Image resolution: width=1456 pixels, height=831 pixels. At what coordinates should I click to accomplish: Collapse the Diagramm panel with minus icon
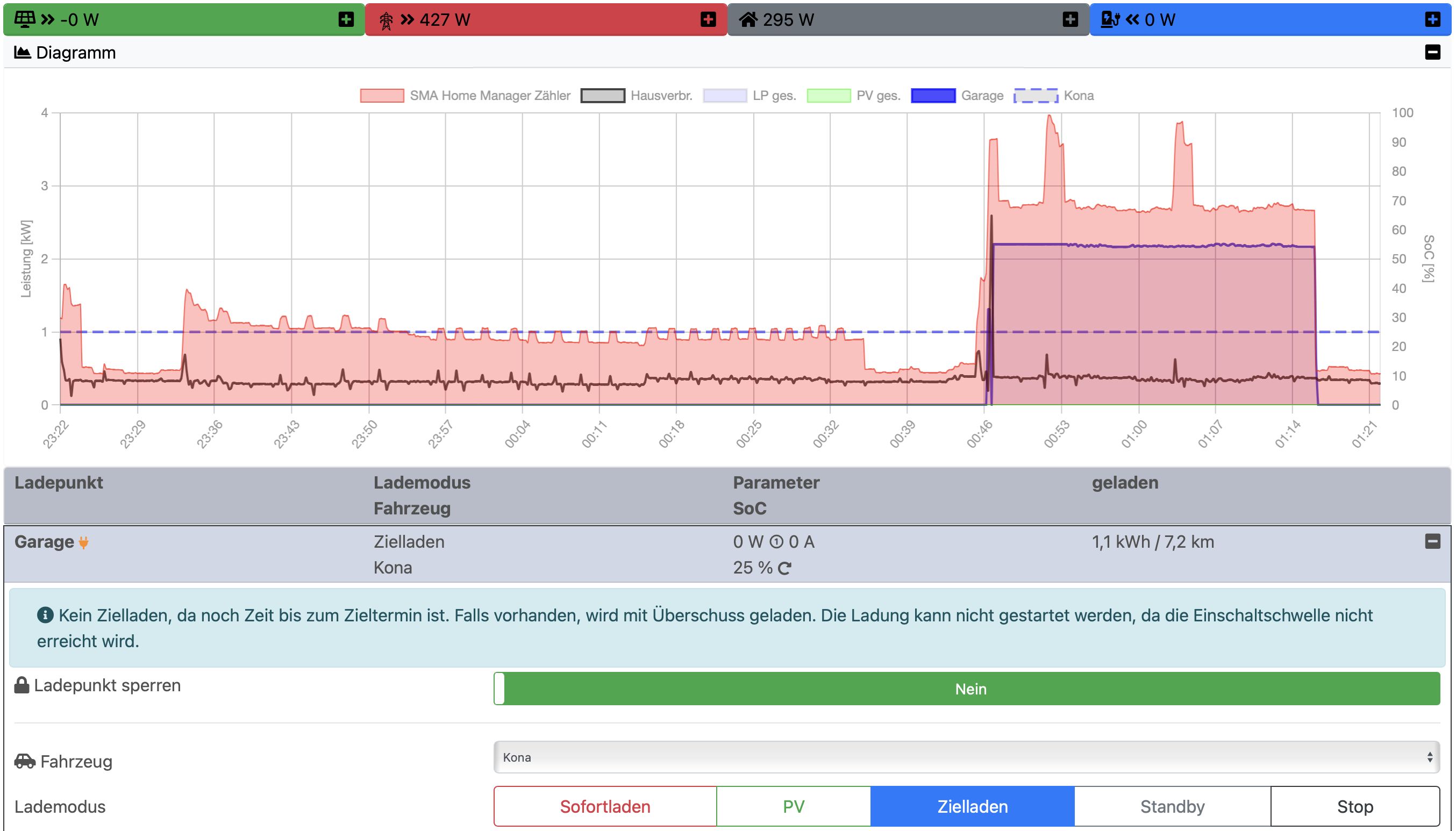(x=1432, y=53)
